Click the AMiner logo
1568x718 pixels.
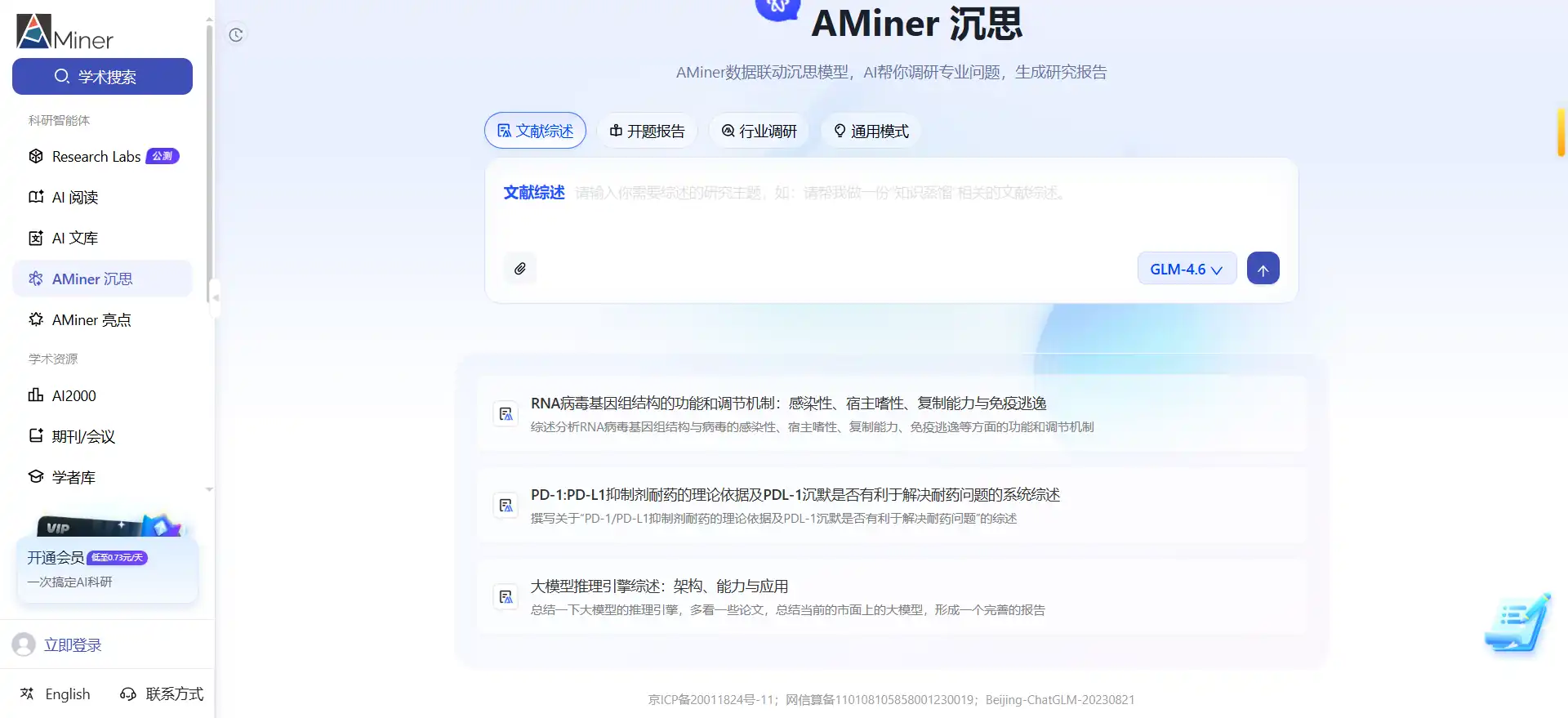click(x=65, y=32)
